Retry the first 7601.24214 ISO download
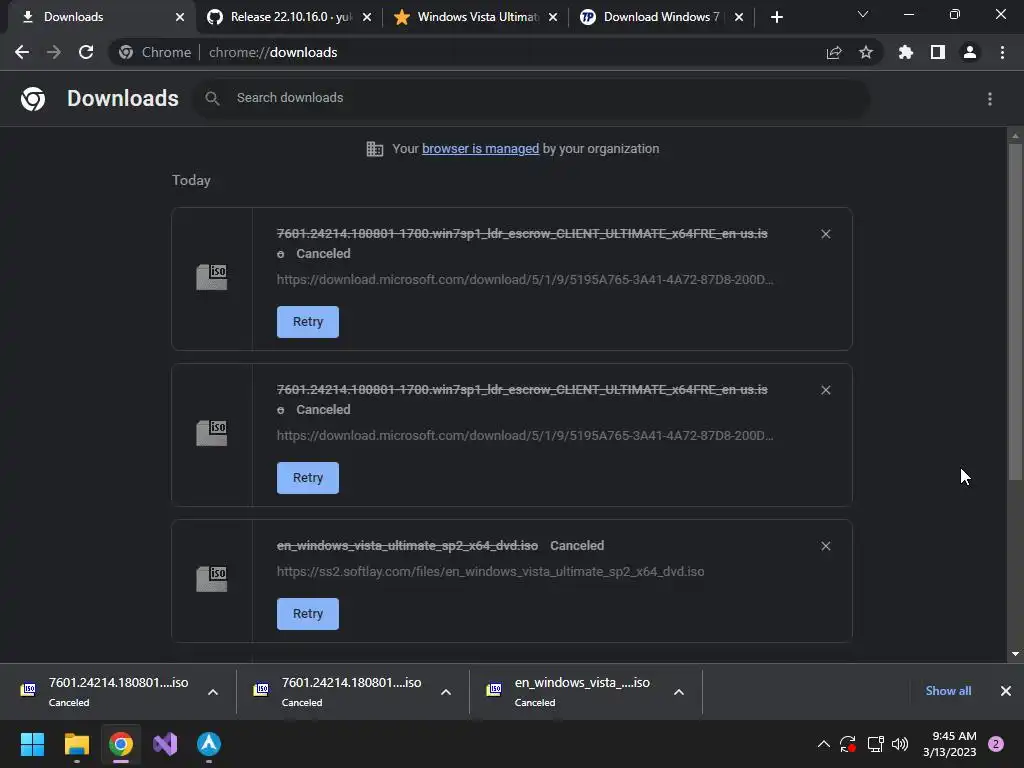The image size is (1024, 768). tap(308, 322)
